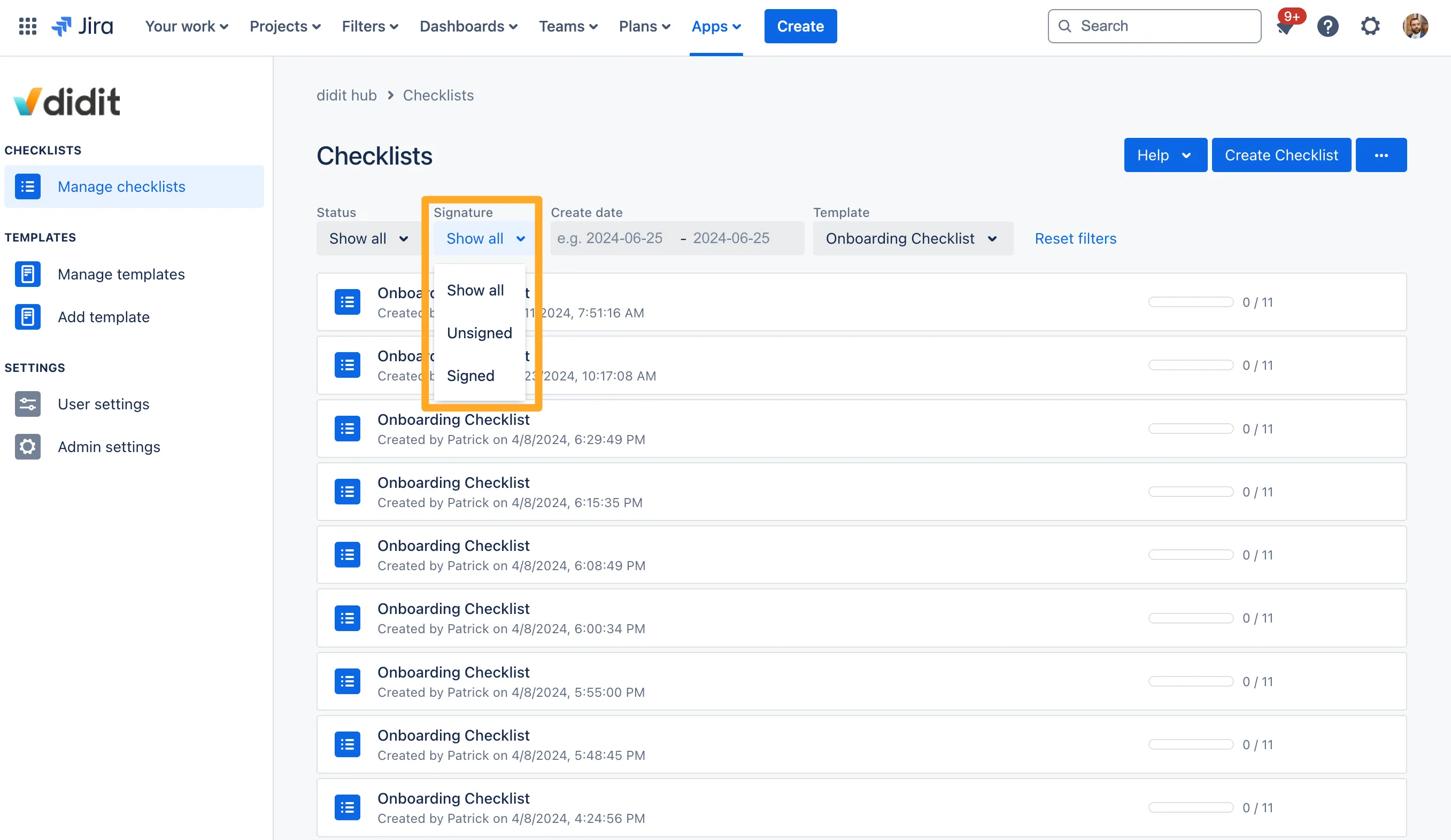
Task: Click checklist icon for 5:48:45 PM entry
Action: [347, 744]
